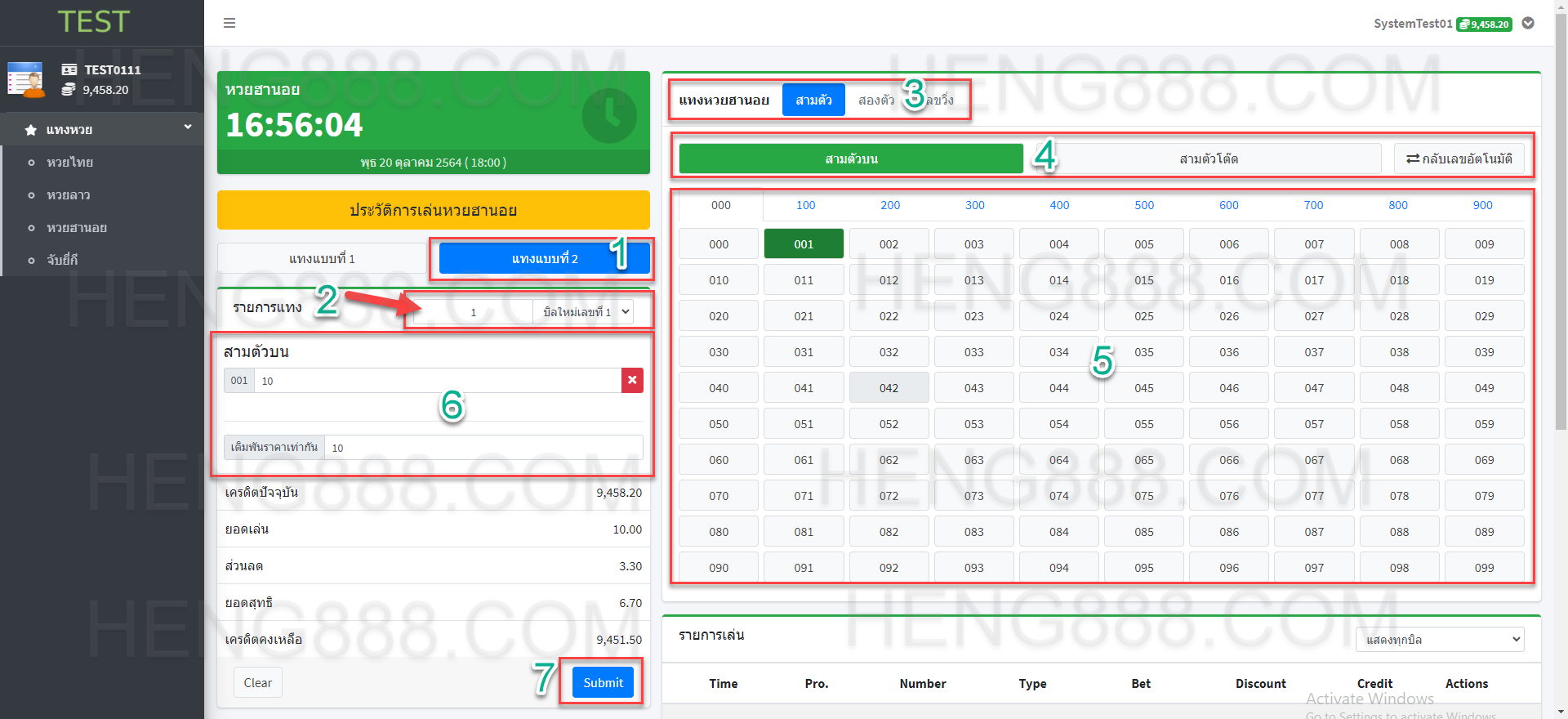Click the hamburger menu icon
The width and height of the screenshot is (1568, 719).
[x=229, y=23]
